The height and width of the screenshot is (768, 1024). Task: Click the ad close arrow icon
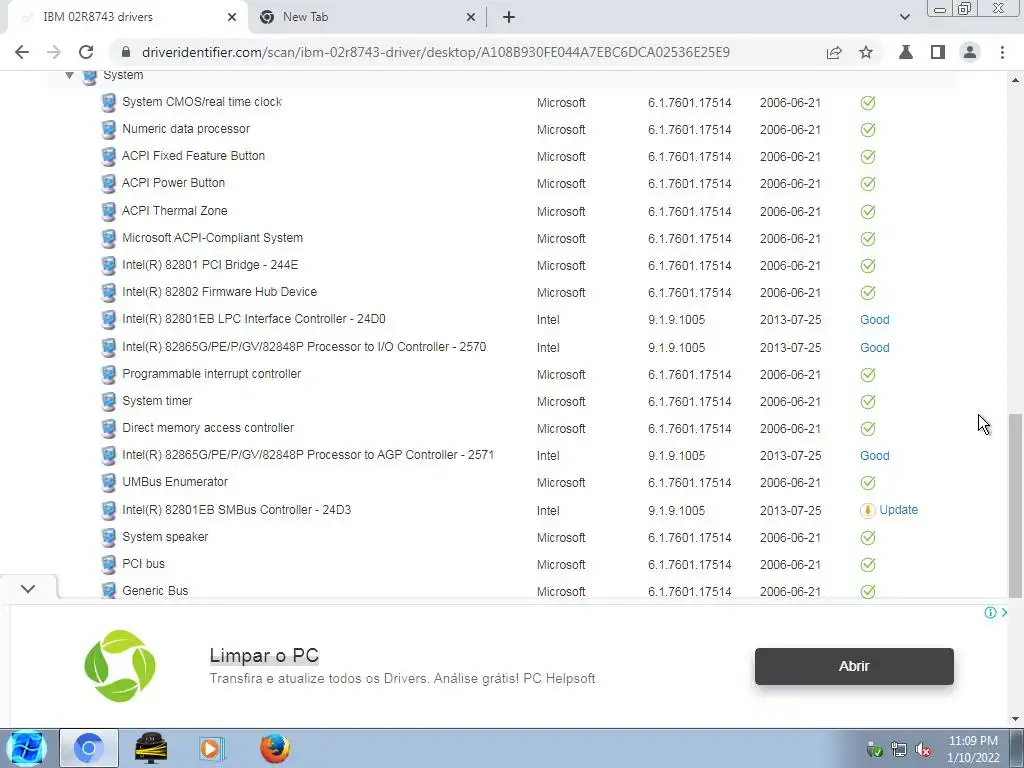[1004, 613]
